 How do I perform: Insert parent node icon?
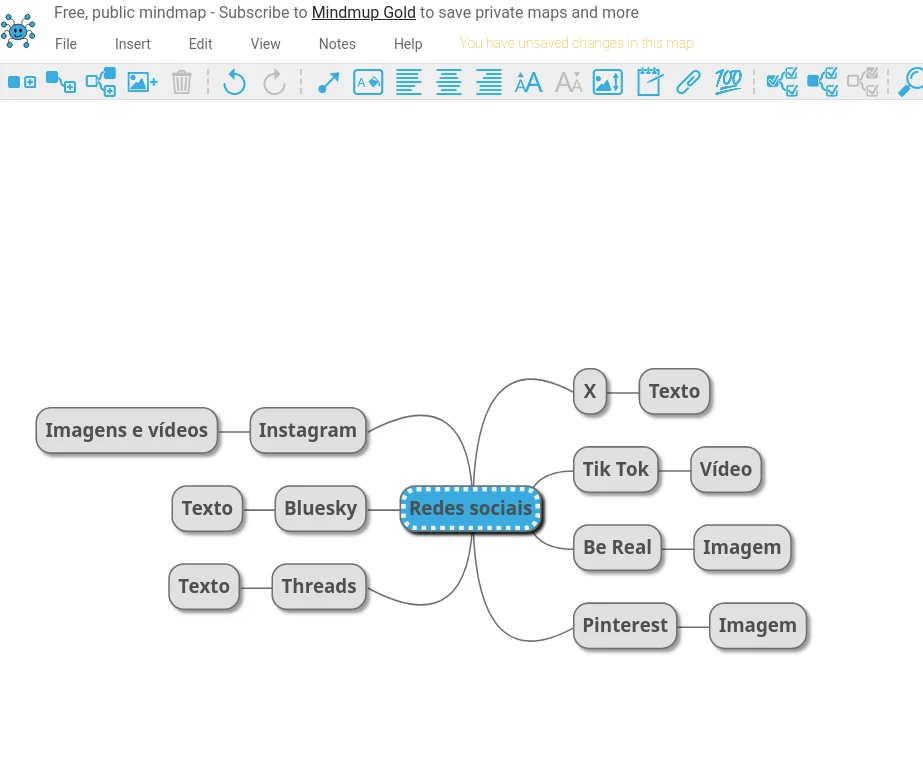coord(101,82)
